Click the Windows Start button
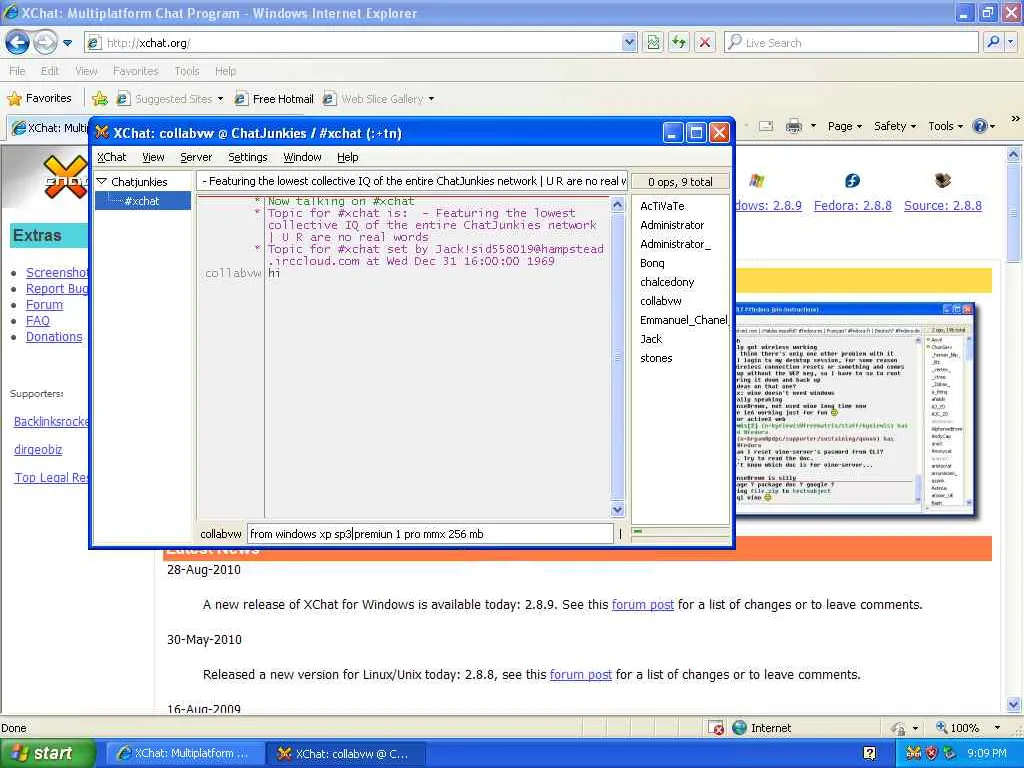The height and width of the screenshot is (768, 1024). click(48, 753)
